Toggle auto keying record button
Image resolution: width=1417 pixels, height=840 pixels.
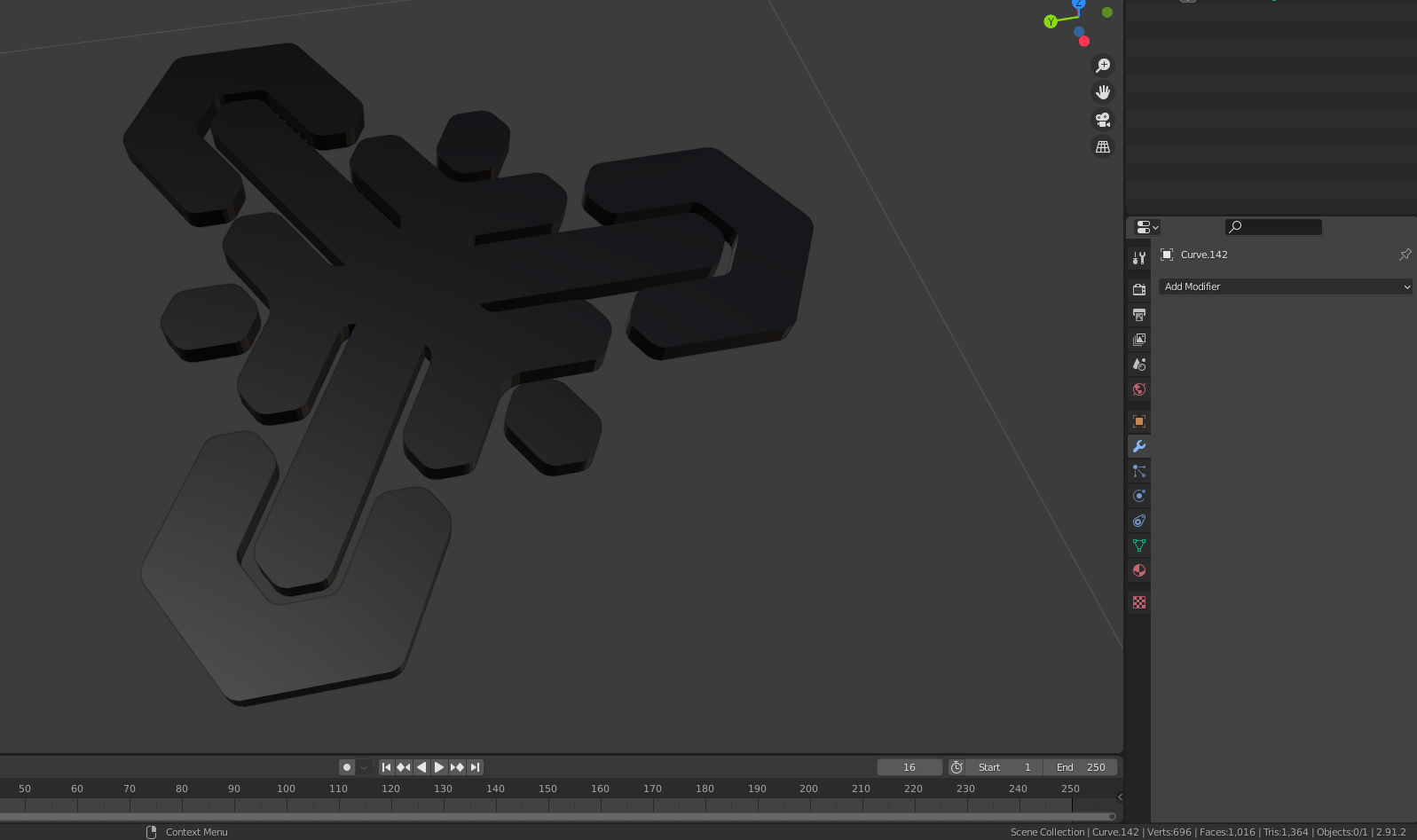tap(347, 767)
